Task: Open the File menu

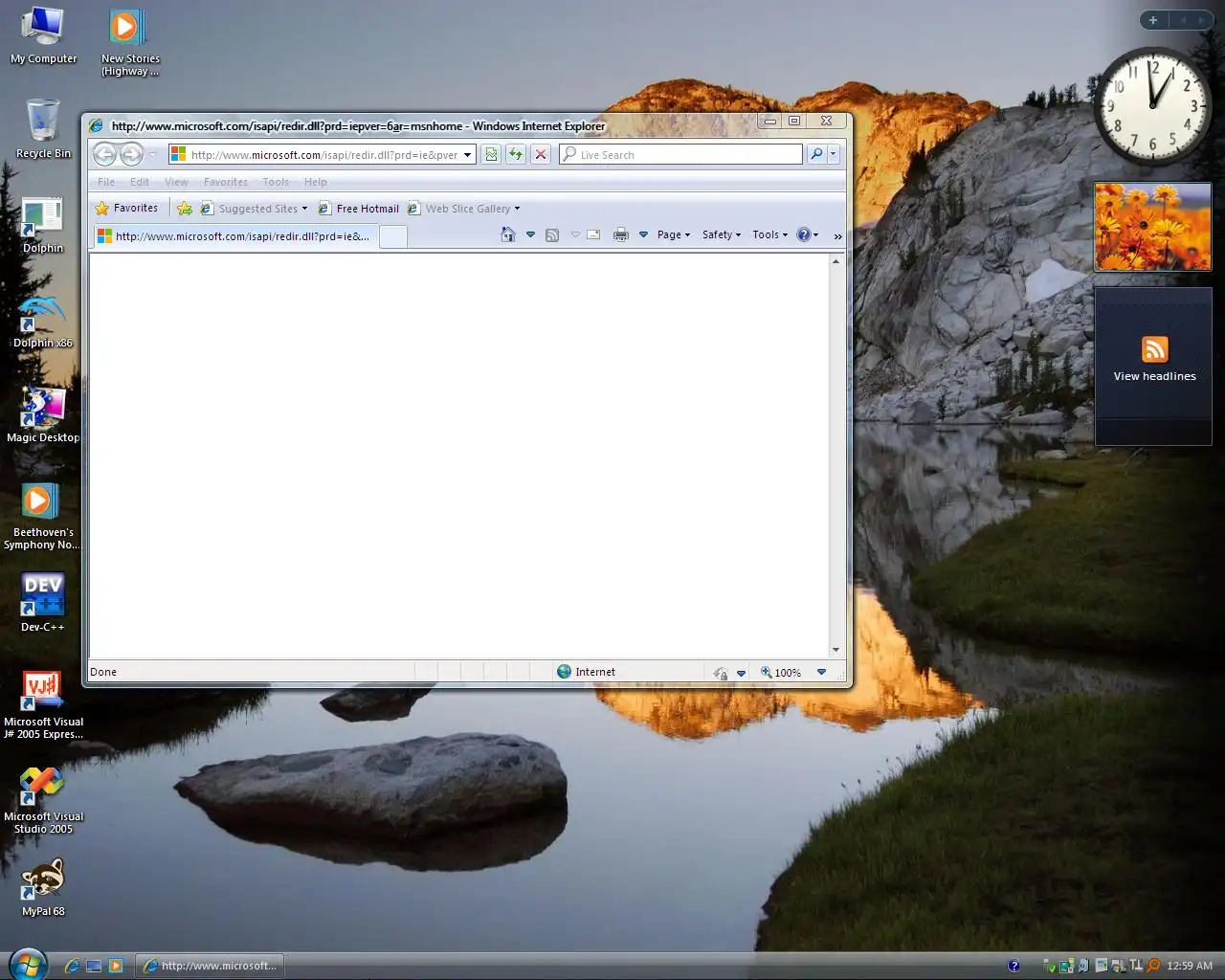Action: point(106,182)
